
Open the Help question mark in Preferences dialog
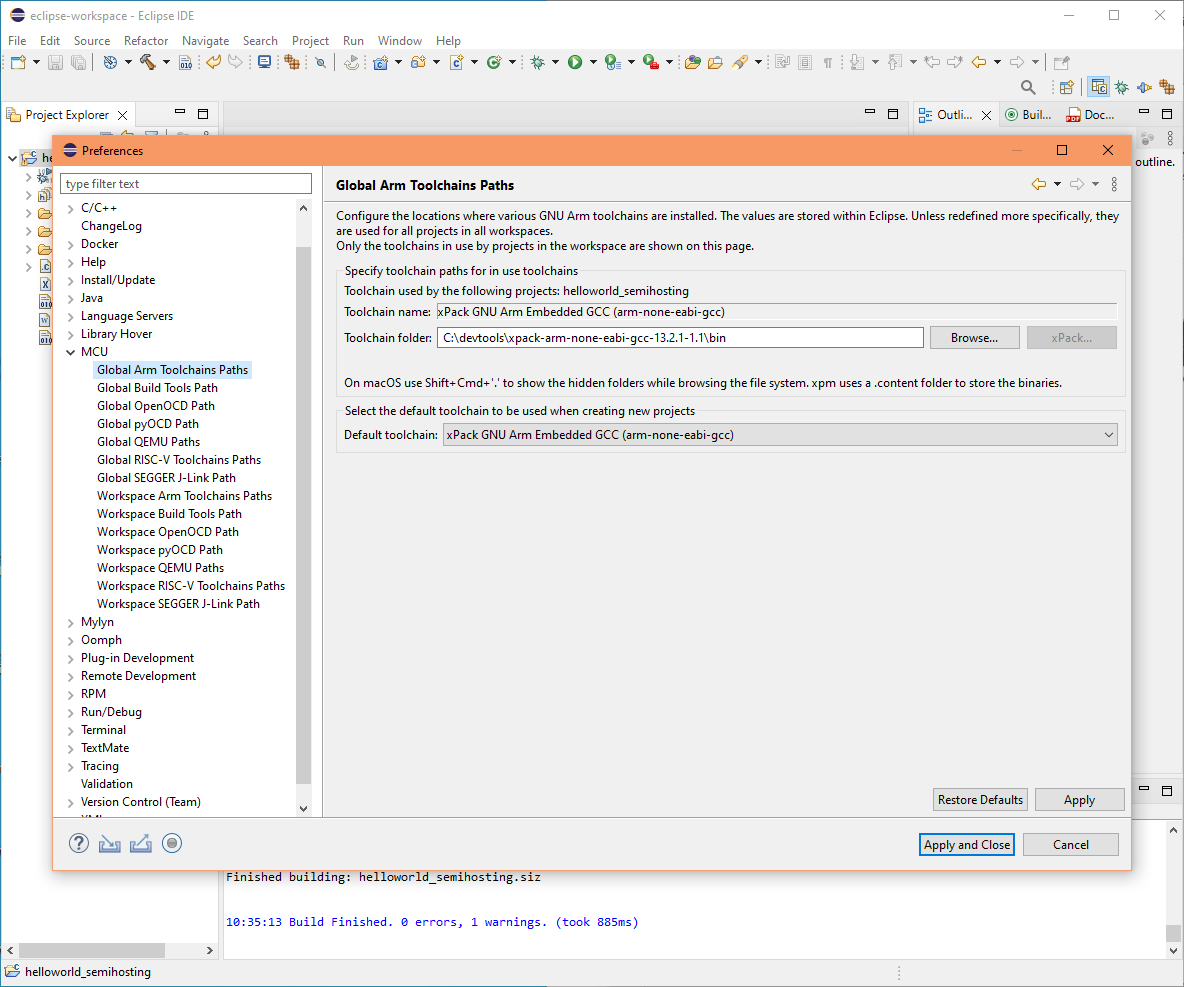(x=78, y=843)
